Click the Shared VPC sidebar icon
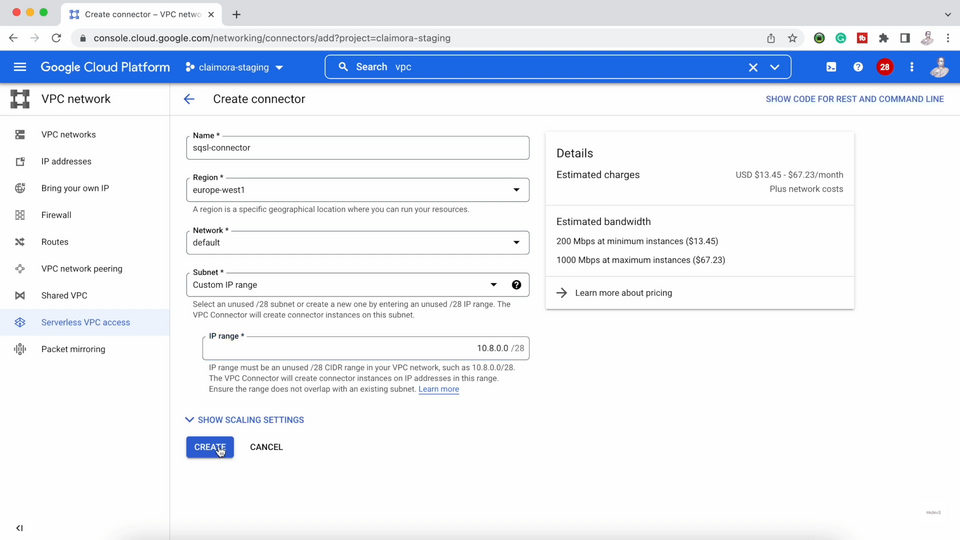Viewport: 960px width, 540px height. [20, 295]
